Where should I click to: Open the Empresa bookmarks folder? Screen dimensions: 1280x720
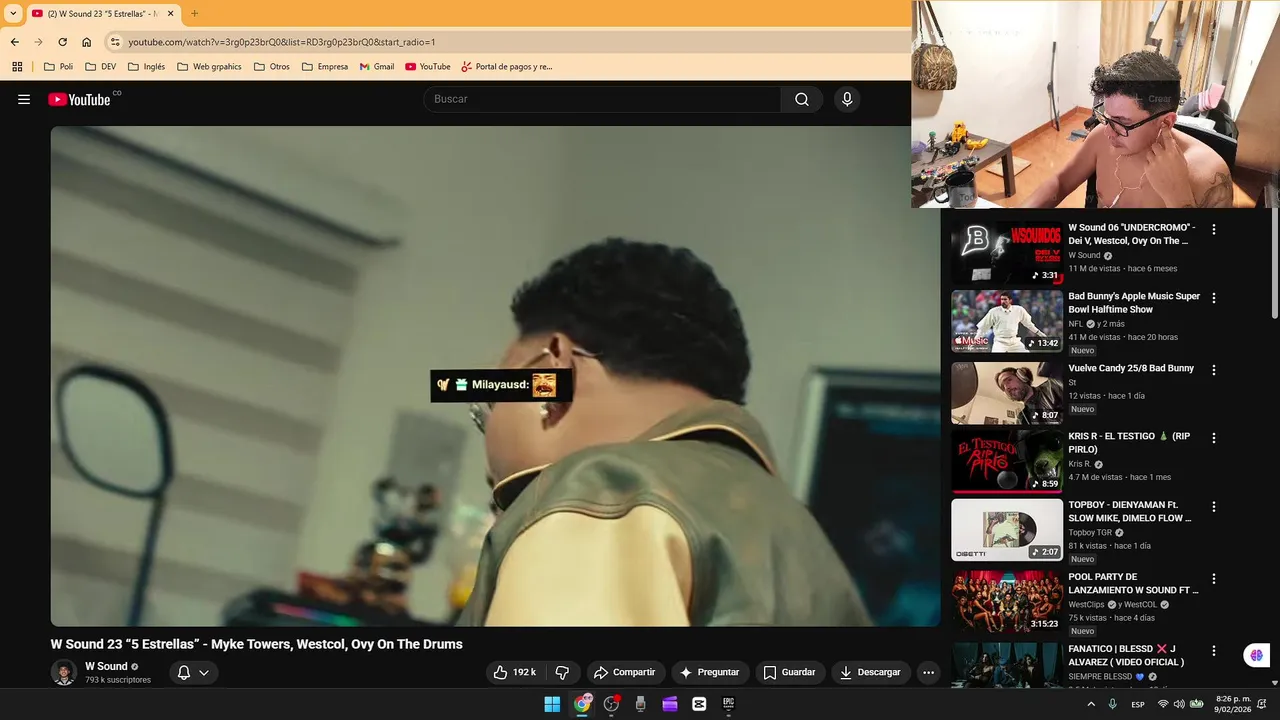325,67
